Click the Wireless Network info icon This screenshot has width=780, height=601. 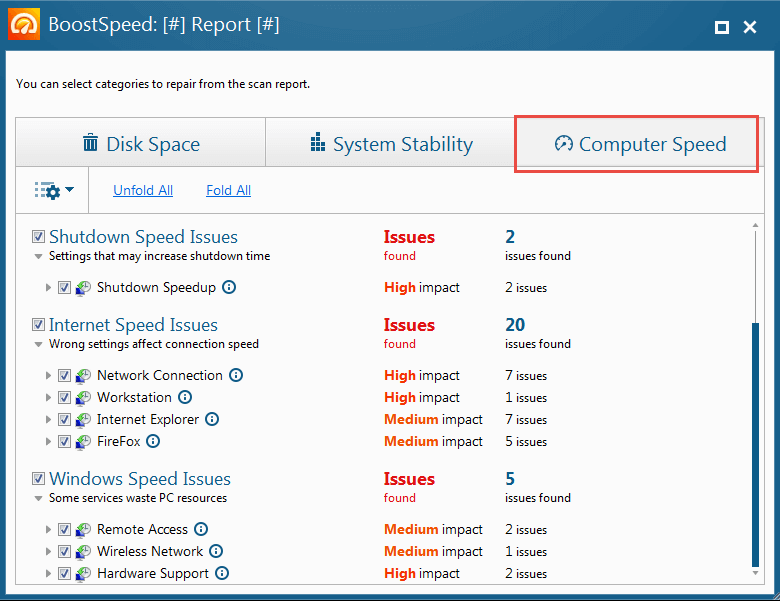[x=216, y=551]
